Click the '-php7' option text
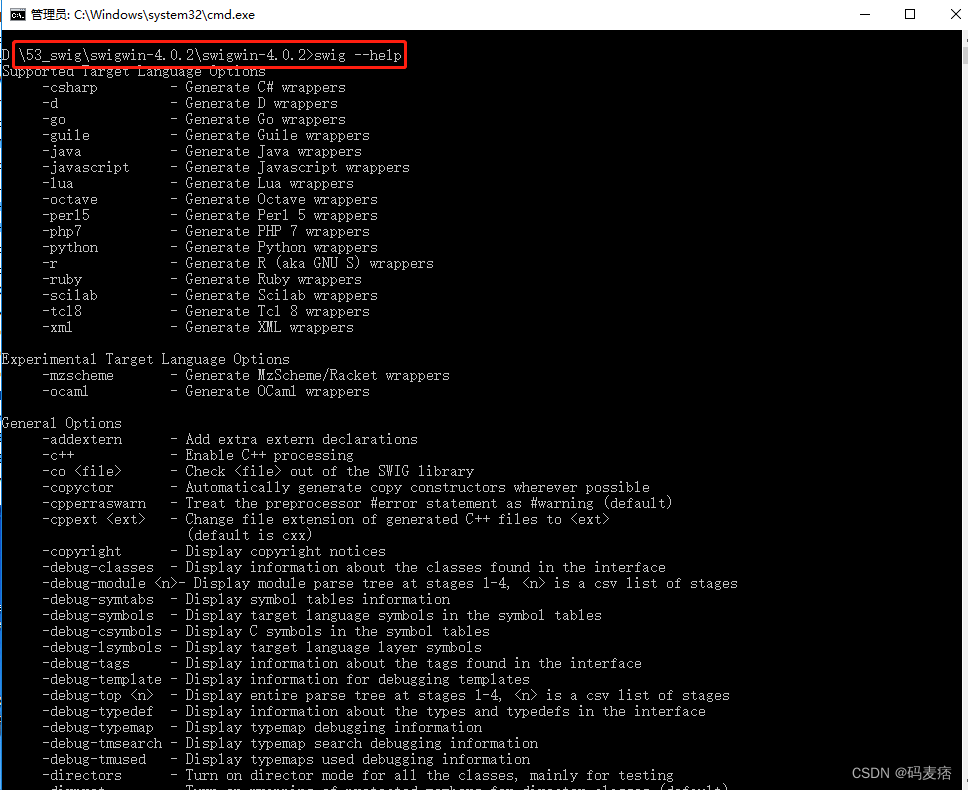The height and width of the screenshot is (790, 968). [x=62, y=232]
